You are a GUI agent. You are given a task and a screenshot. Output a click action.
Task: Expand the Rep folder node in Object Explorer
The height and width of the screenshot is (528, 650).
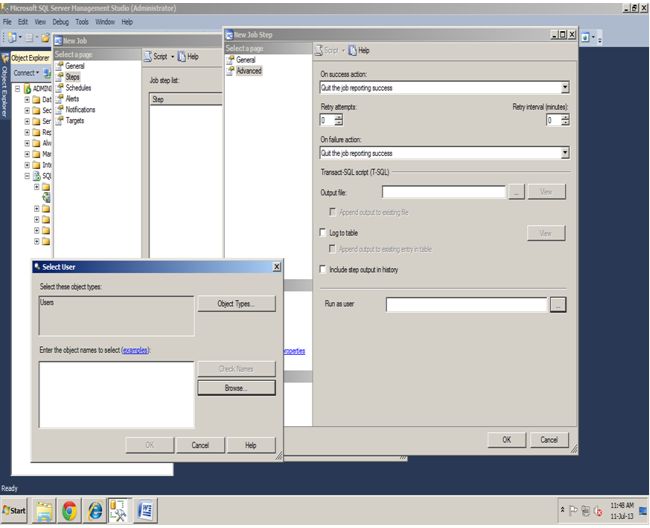pyautogui.click(x=27, y=132)
